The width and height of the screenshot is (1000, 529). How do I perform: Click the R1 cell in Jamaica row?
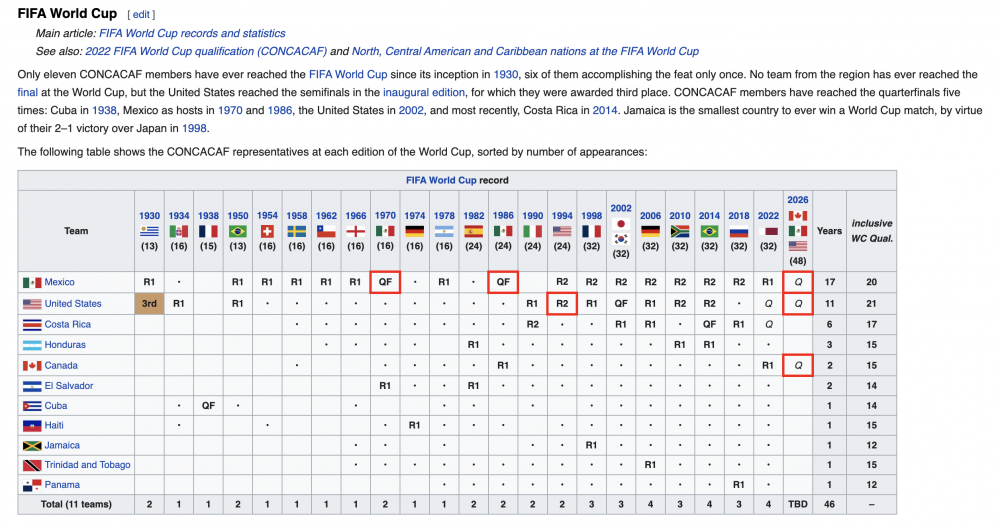(591, 445)
